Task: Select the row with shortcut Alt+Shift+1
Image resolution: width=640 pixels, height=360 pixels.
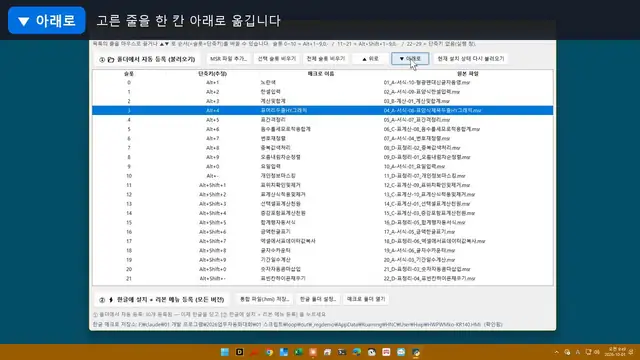Action: point(322,185)
